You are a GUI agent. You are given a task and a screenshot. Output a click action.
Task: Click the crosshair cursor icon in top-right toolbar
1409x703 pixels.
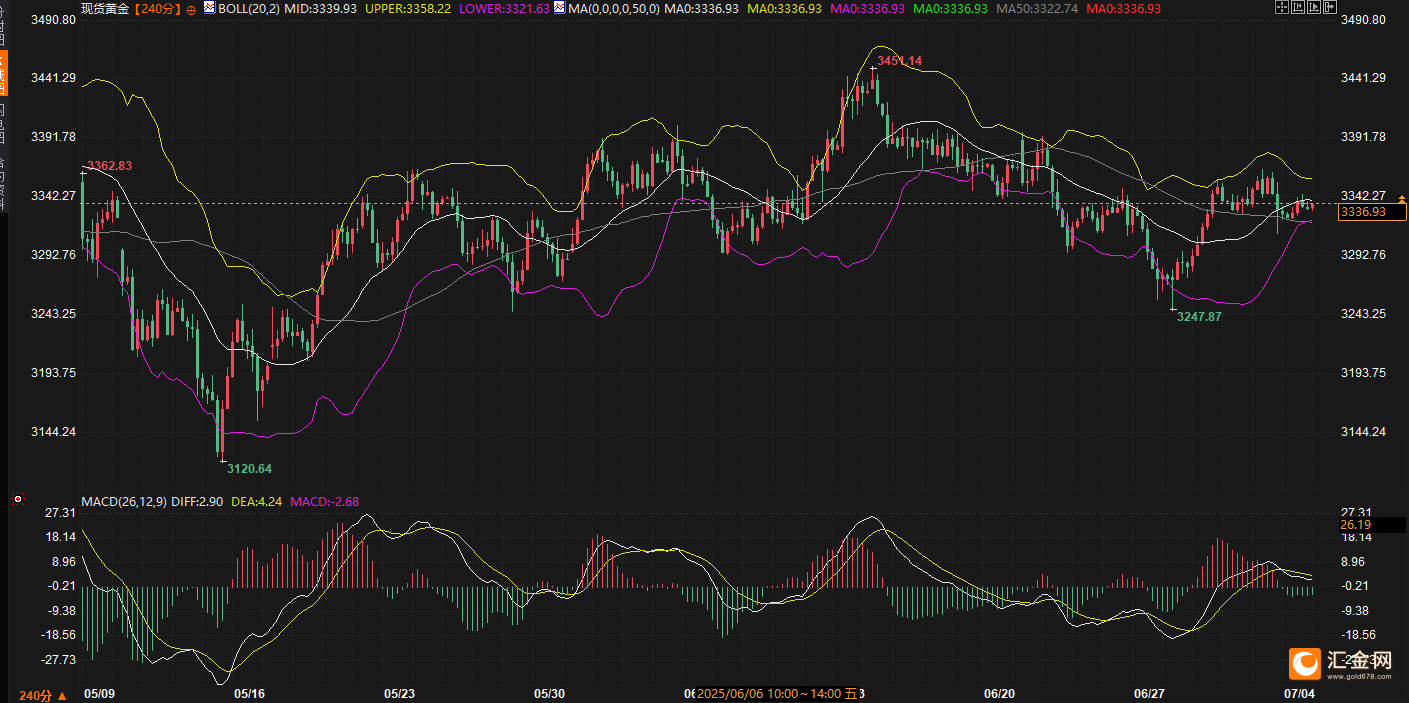(1282, 6)
